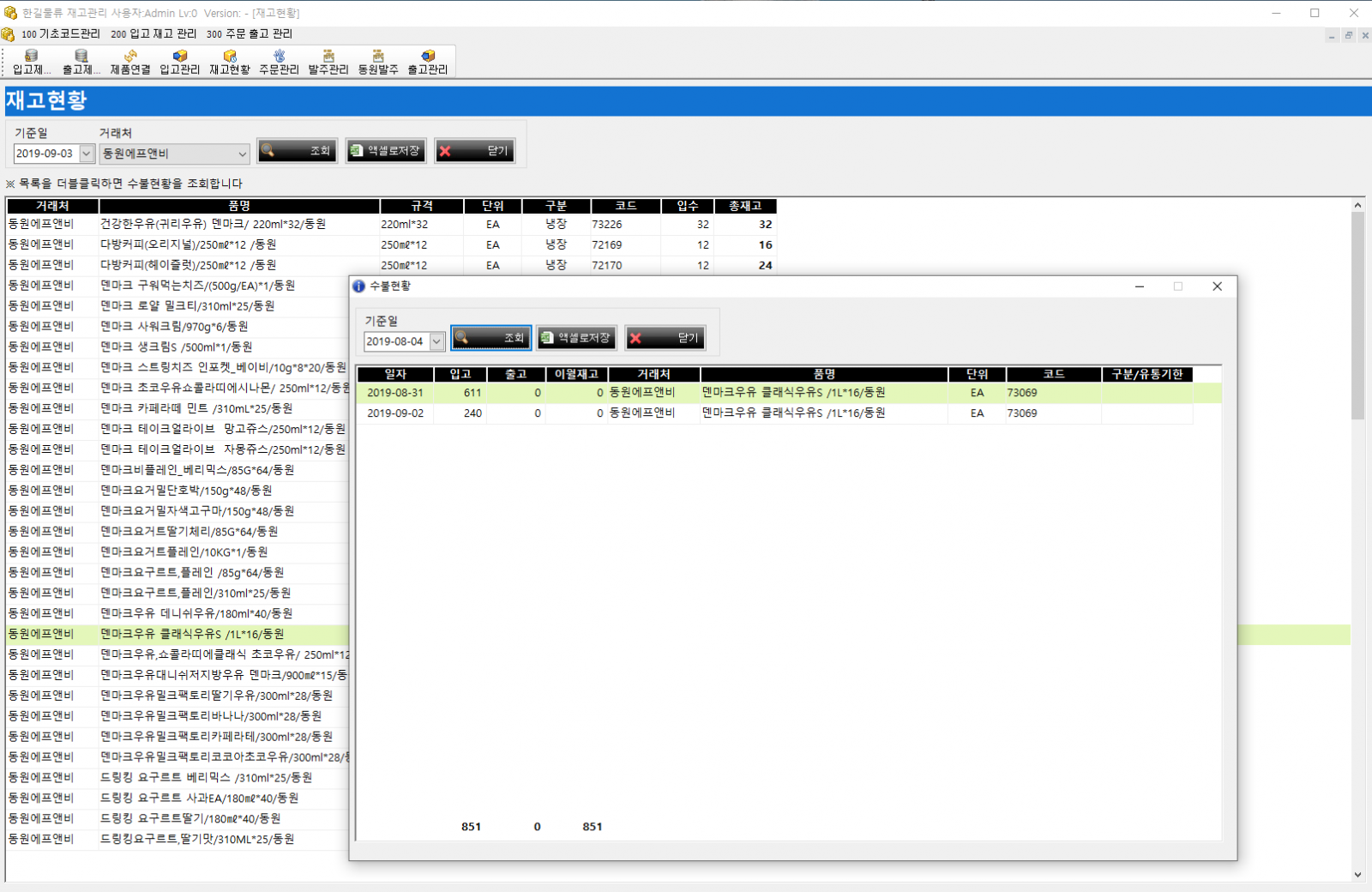
Task: Open the 주문관리 toolbar icon
Action: point(279,62)
